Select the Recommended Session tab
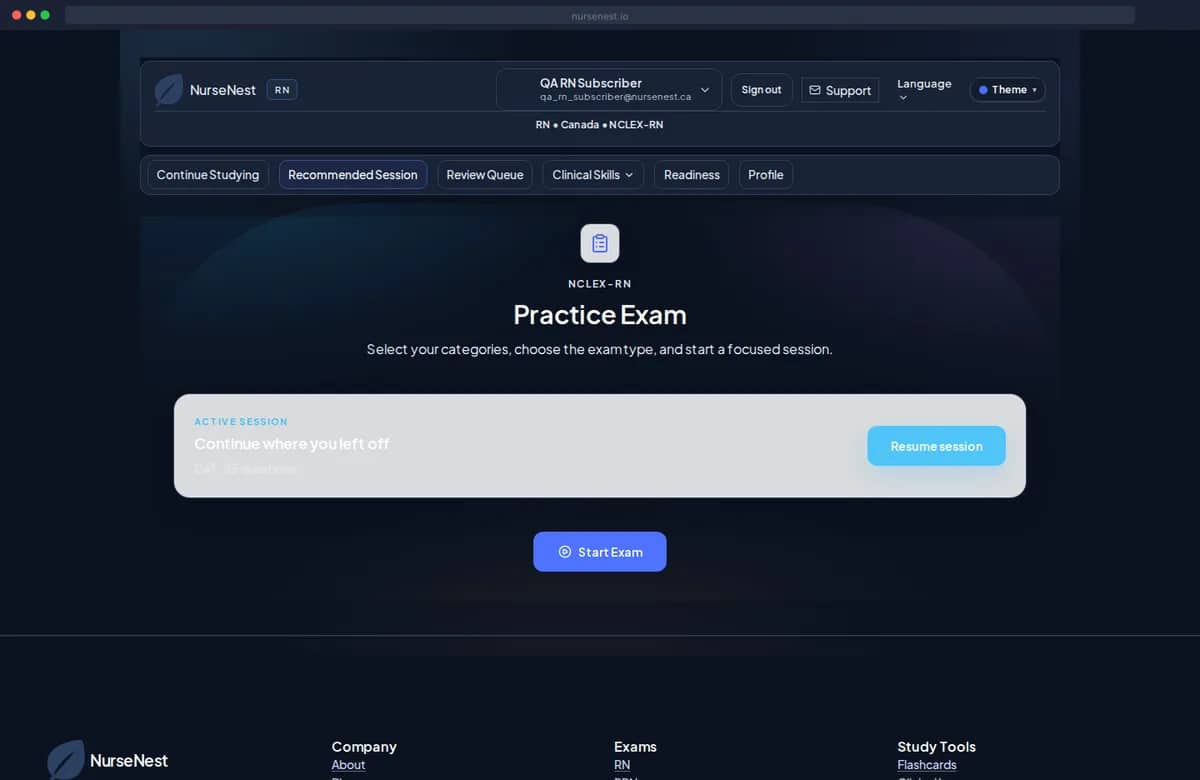 [x=353, y=175]
